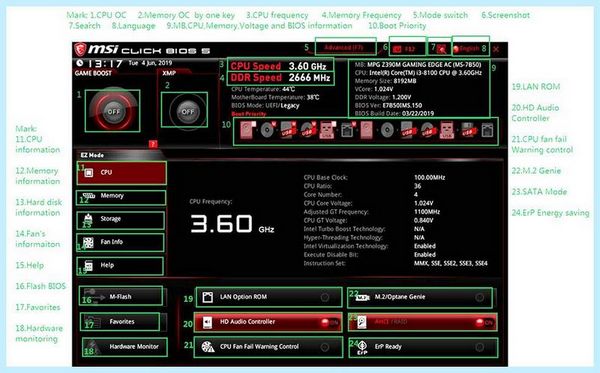
Task: Select the UEFI-badged CD/DVD boot device icon
Action: click(x=268, y=130)
